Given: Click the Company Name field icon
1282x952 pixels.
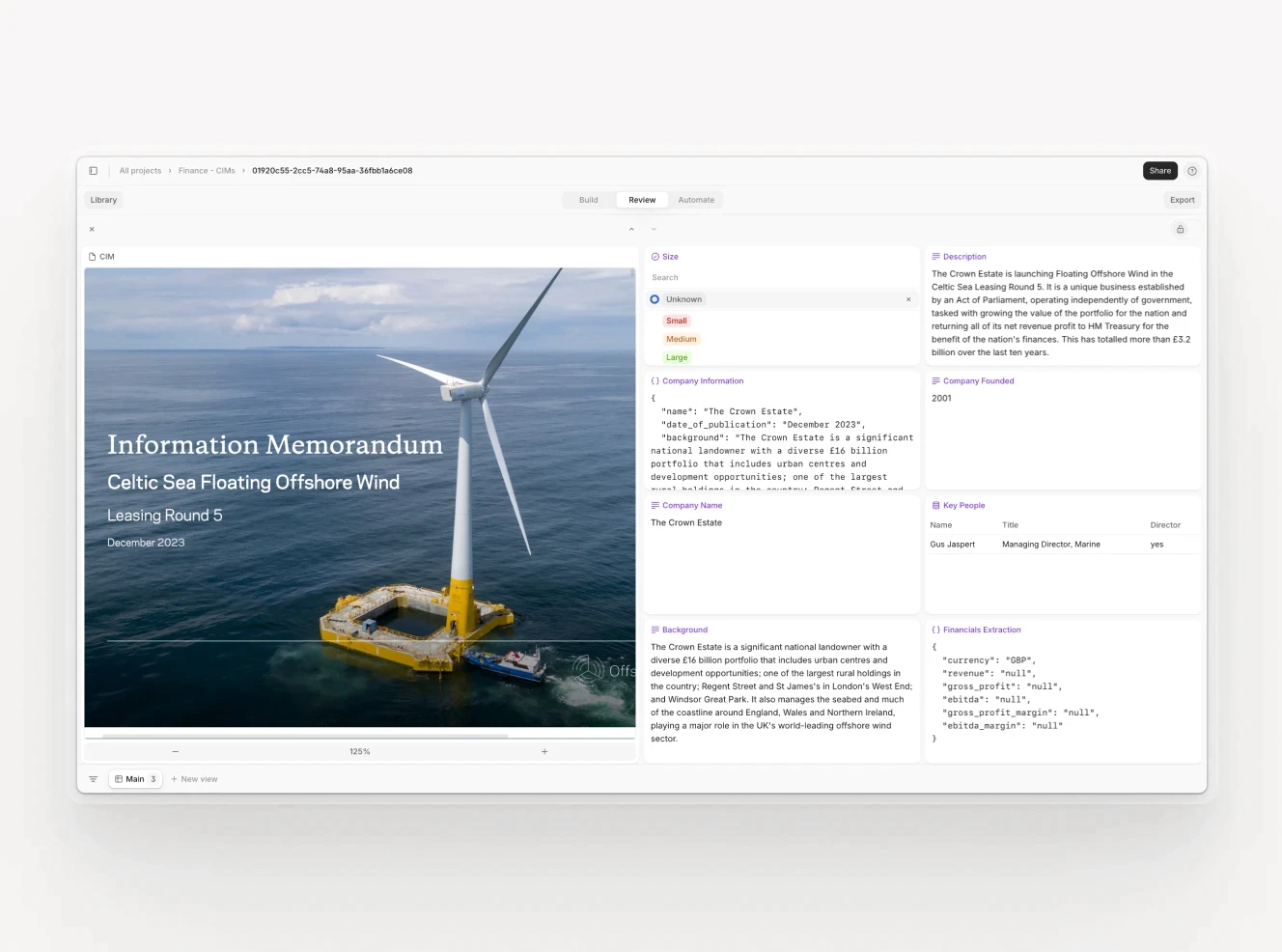Looking at the screenshot, I should point(655,506).
